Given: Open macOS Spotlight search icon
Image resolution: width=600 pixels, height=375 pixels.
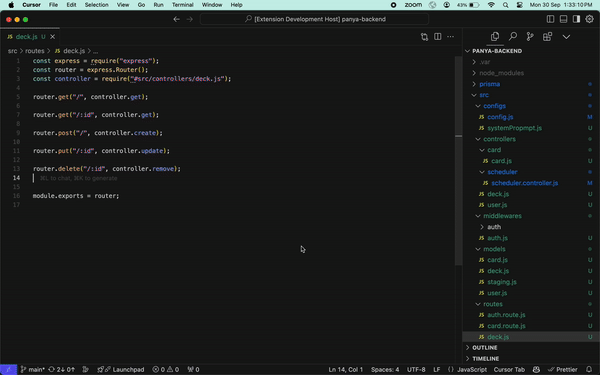Looking at the screenshot, I should (506, 5).
